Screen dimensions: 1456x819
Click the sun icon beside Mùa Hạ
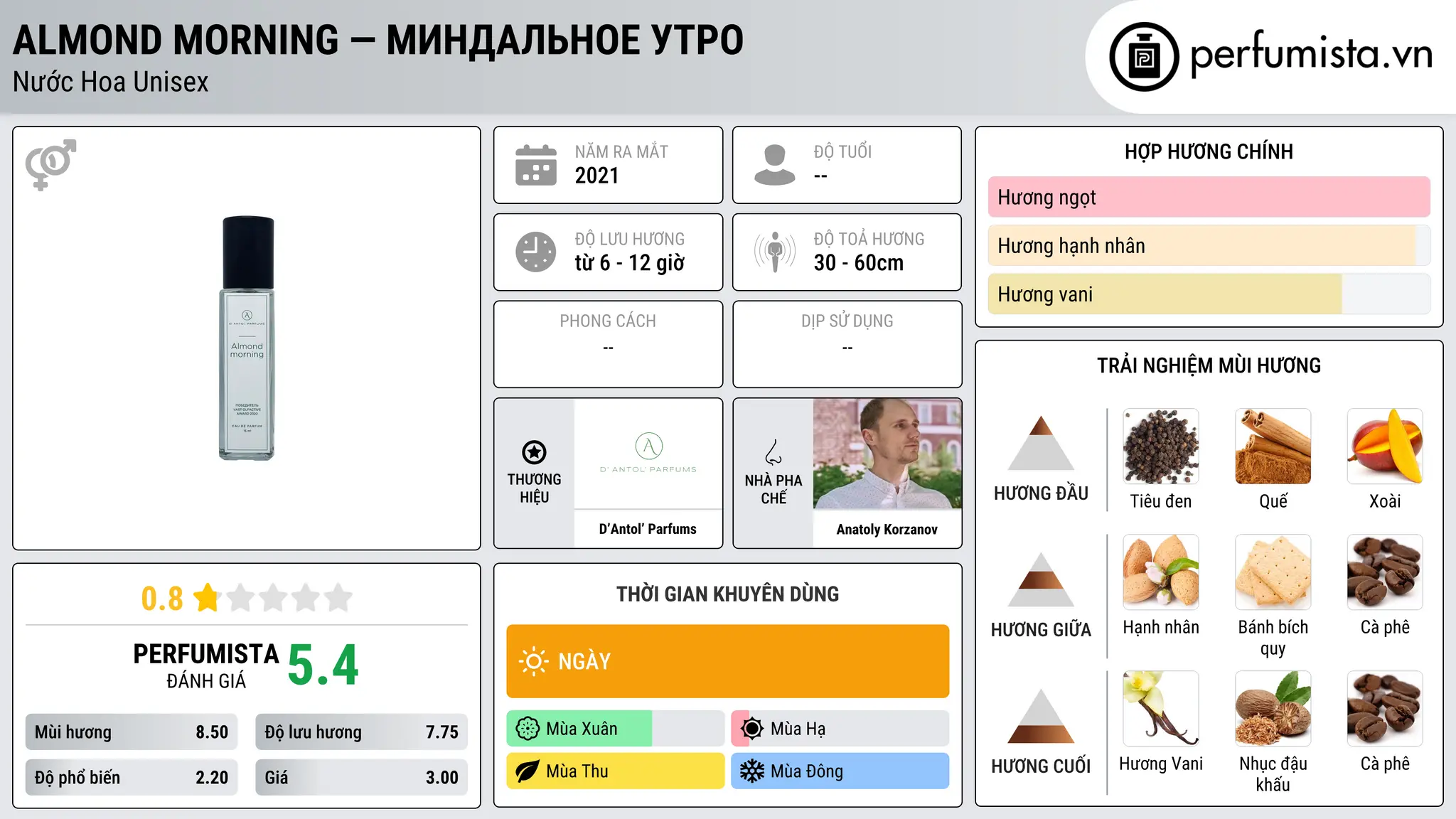[x=752, y=729]
